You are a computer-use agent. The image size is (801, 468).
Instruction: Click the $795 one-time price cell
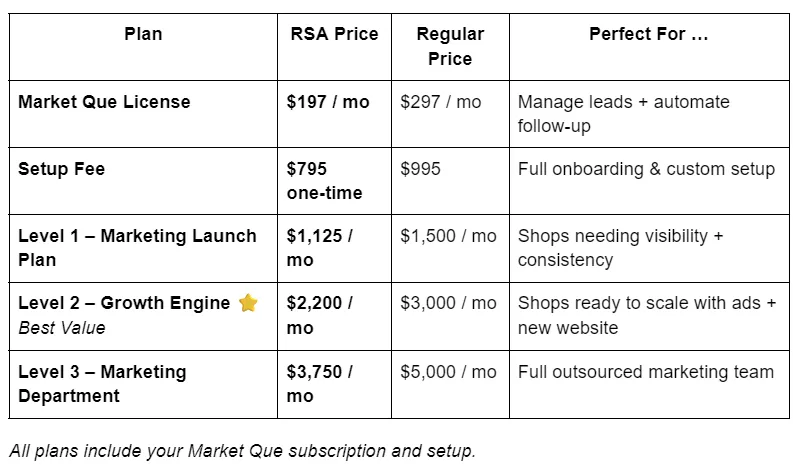(324, 181)
